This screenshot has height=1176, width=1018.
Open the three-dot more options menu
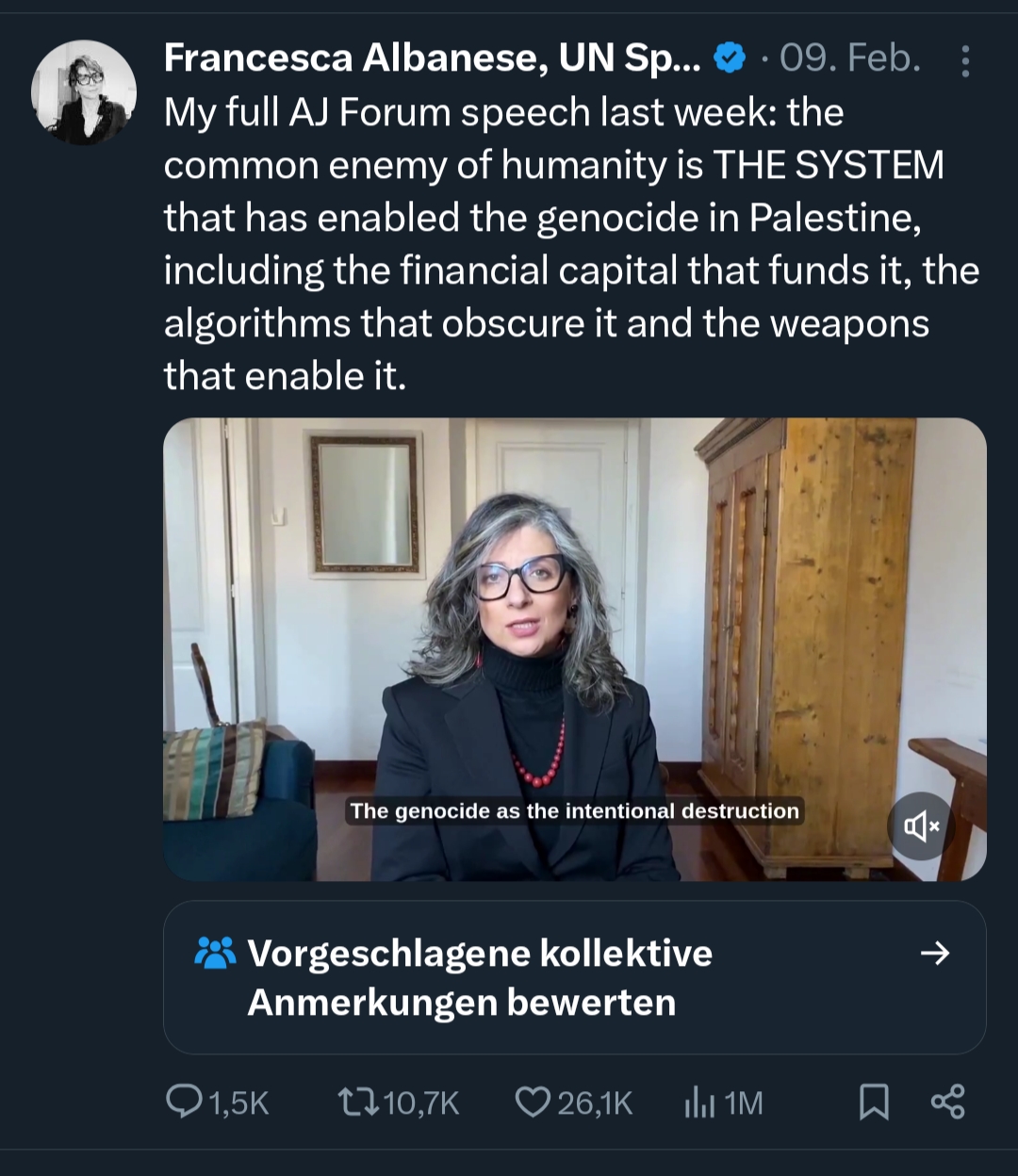(x=964, y=61)
